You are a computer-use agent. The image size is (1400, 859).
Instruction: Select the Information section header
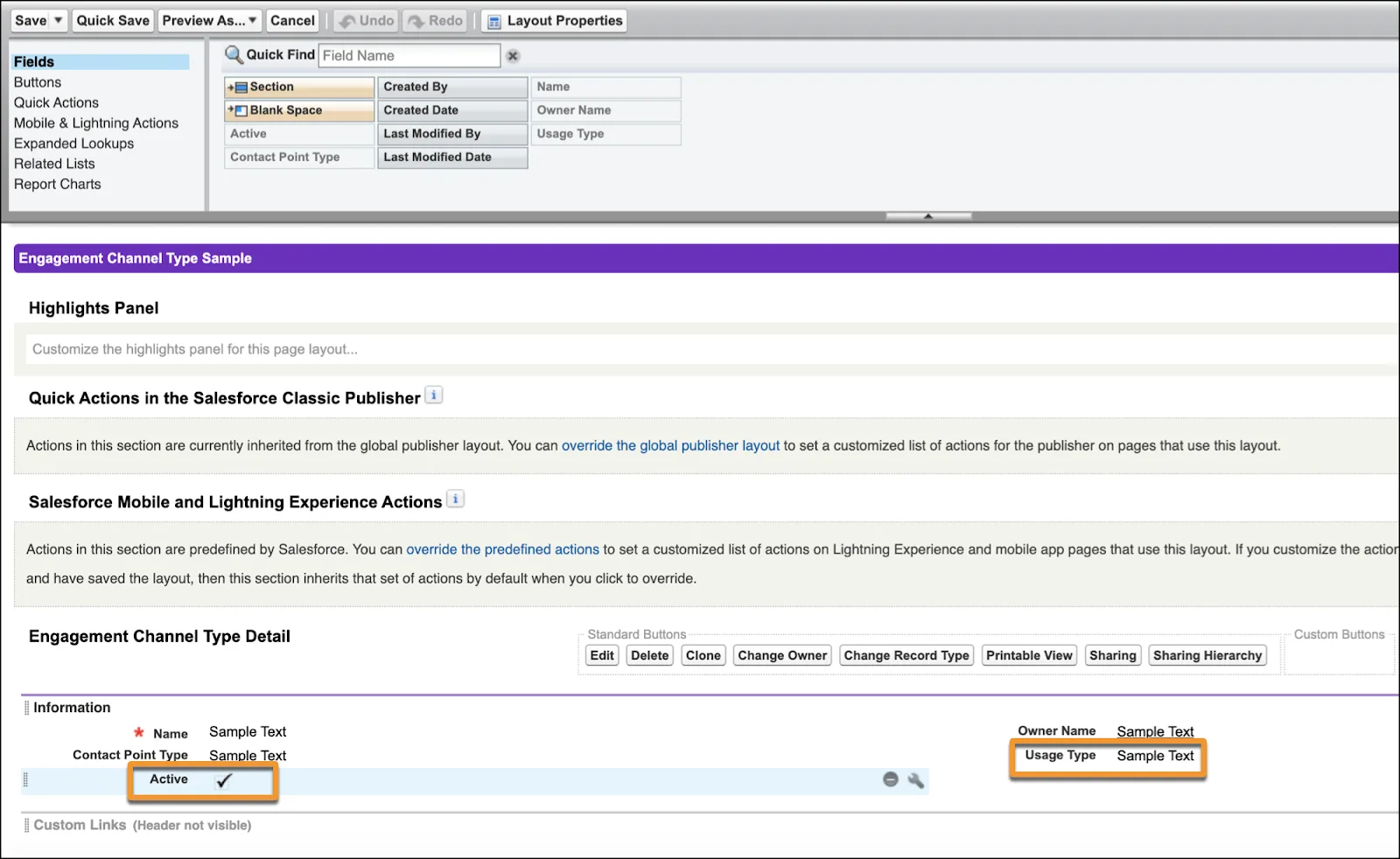click(x=72, y=708)
